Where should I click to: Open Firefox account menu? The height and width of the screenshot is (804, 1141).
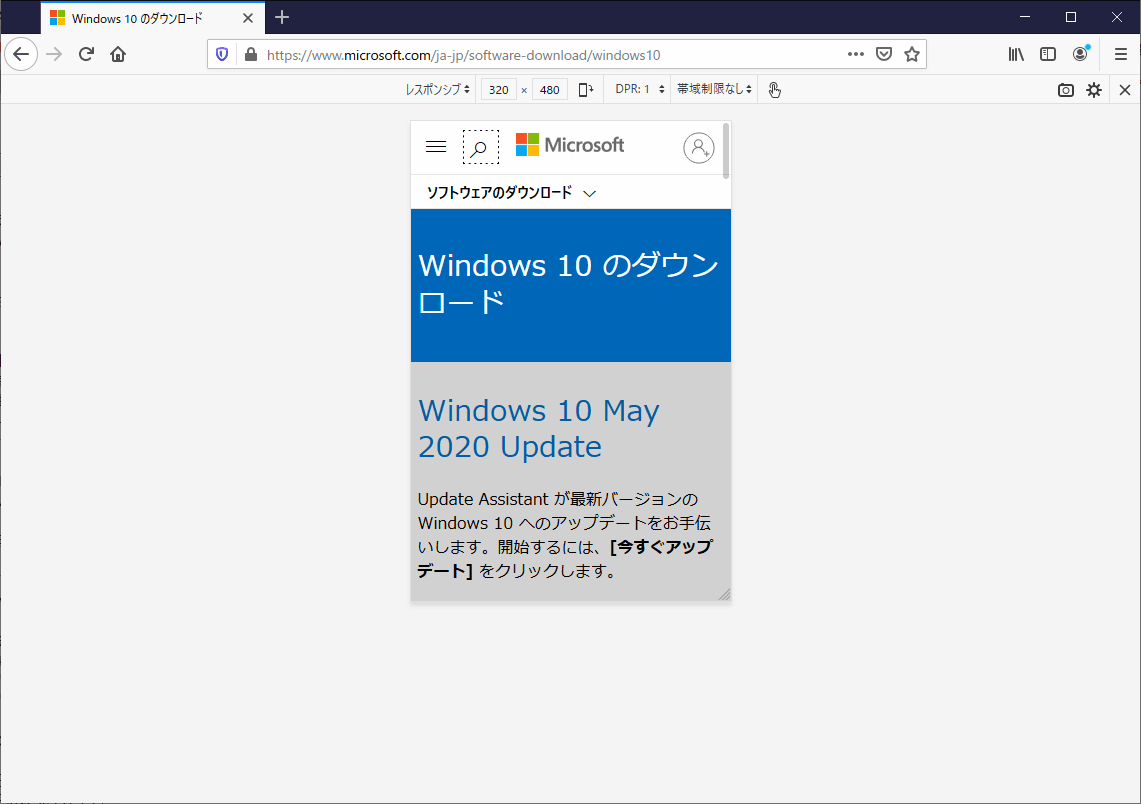pos(1081,55)
